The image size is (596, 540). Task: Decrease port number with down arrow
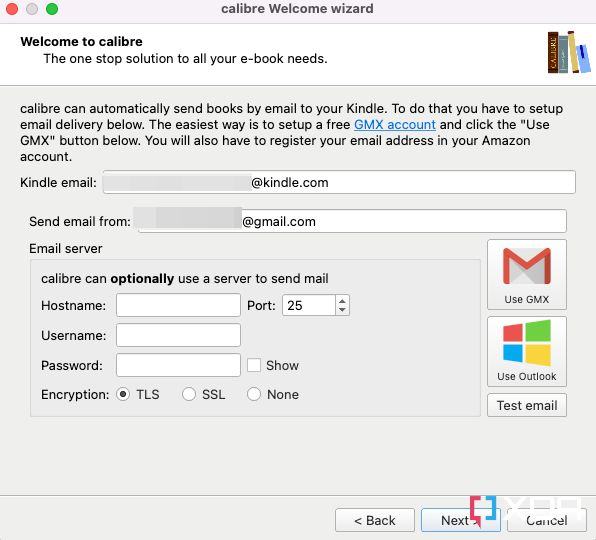point(342,310)
